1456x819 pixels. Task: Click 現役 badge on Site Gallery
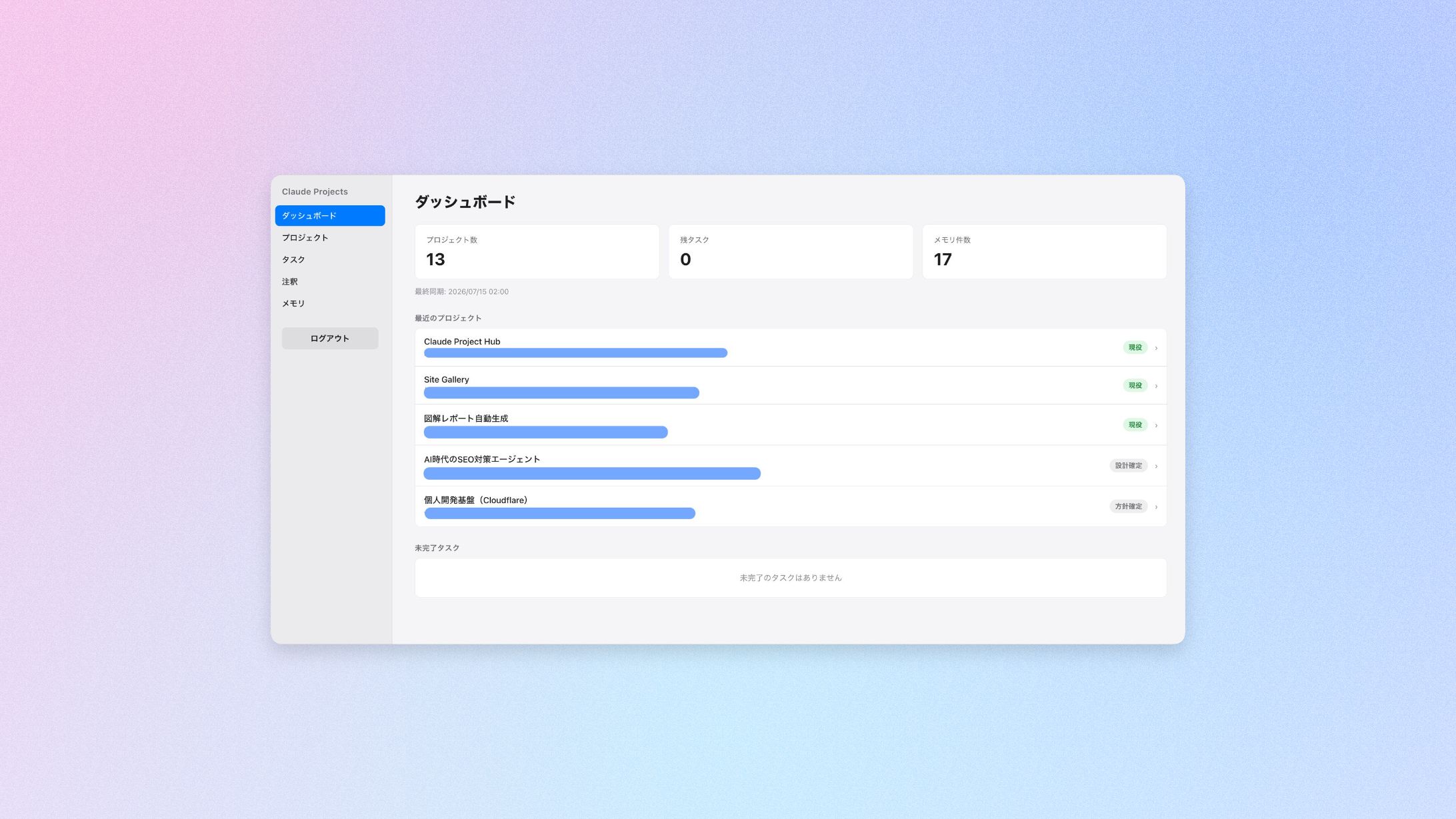click(1135, 385)
